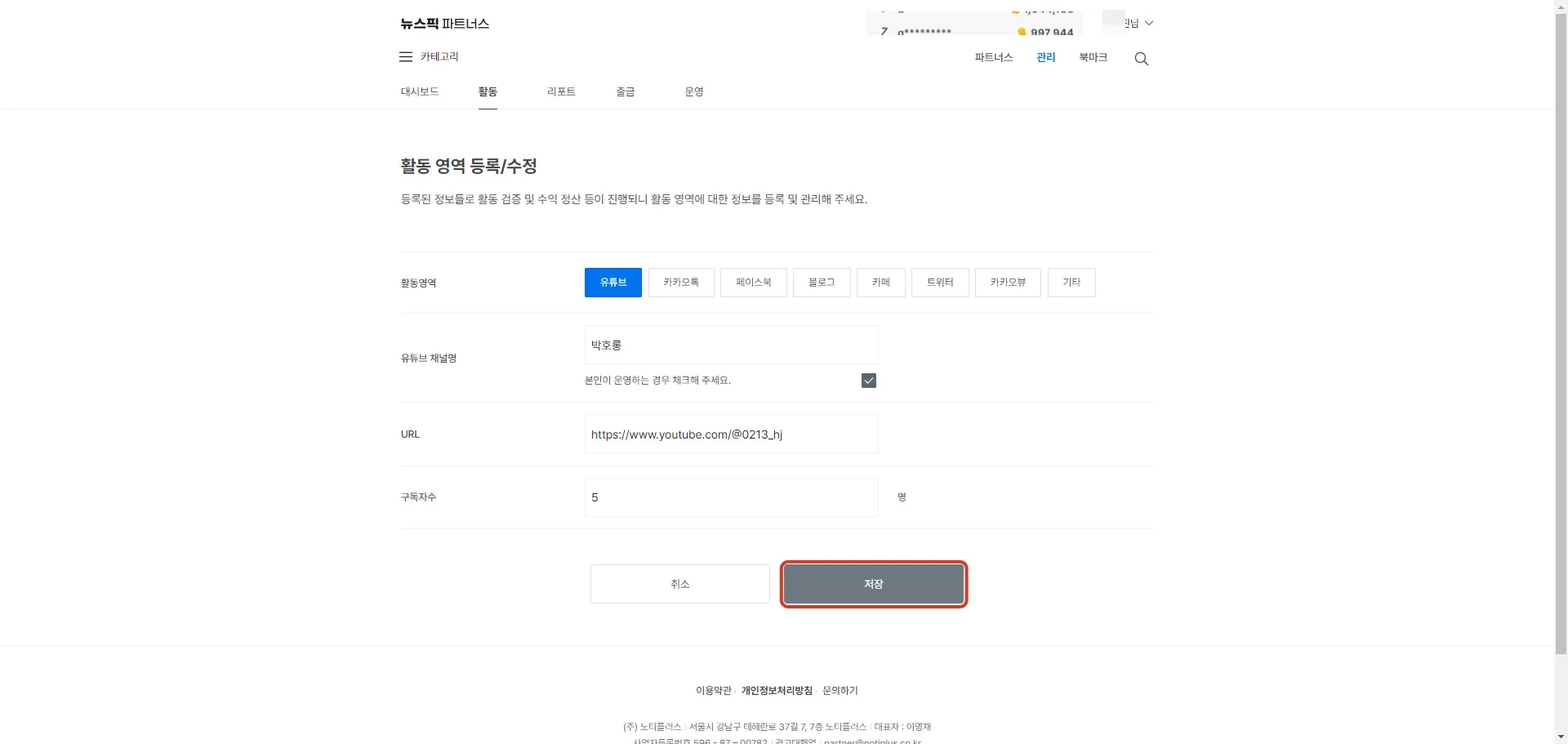Open the 파트너스 menu
This screenshot has height=744, width=1568.
(993, 57)
